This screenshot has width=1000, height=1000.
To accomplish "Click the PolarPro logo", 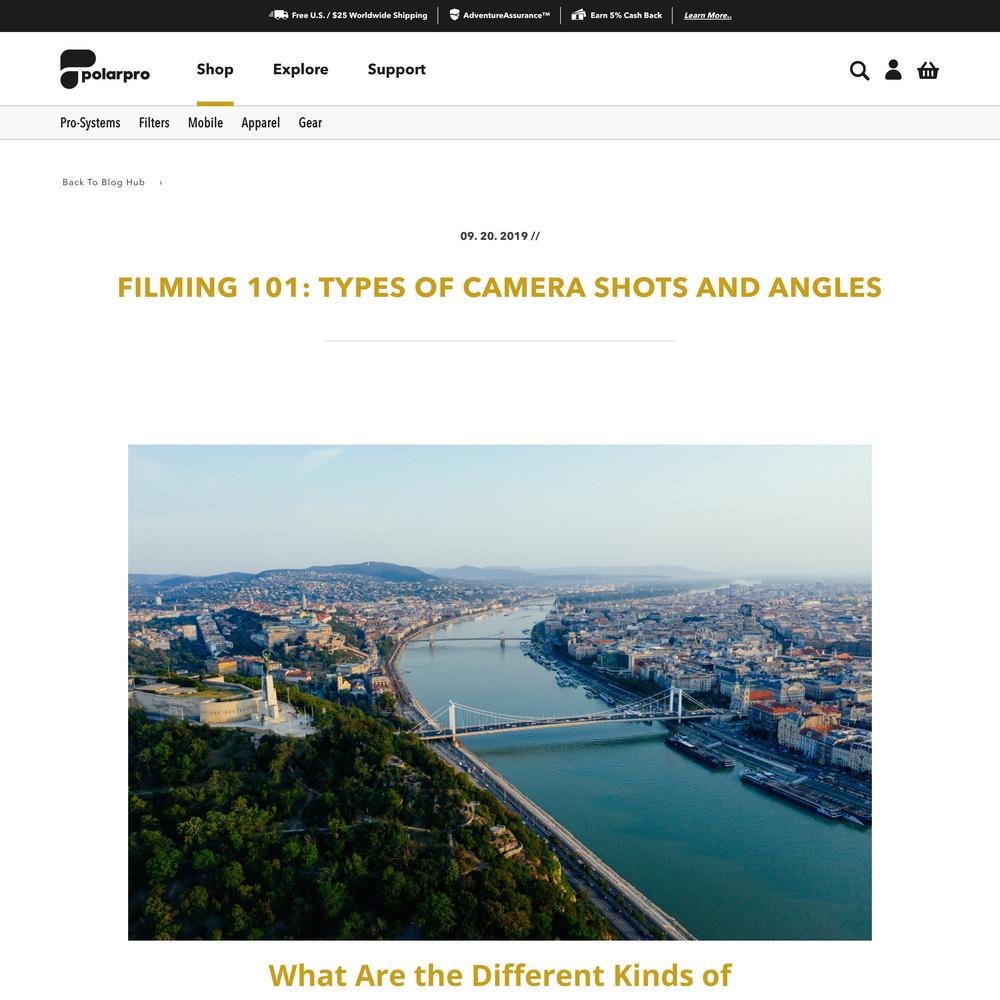I will [x=105, y=69].
